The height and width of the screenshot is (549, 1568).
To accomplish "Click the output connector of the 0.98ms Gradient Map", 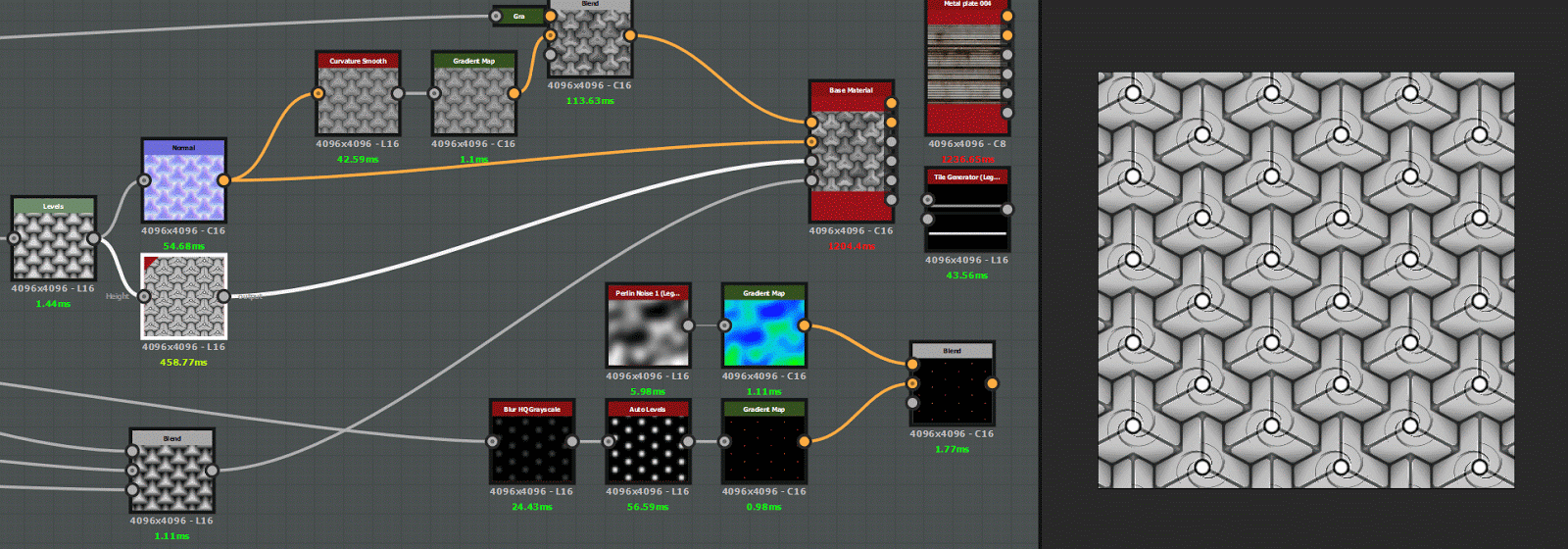I will tap(804, 441).
